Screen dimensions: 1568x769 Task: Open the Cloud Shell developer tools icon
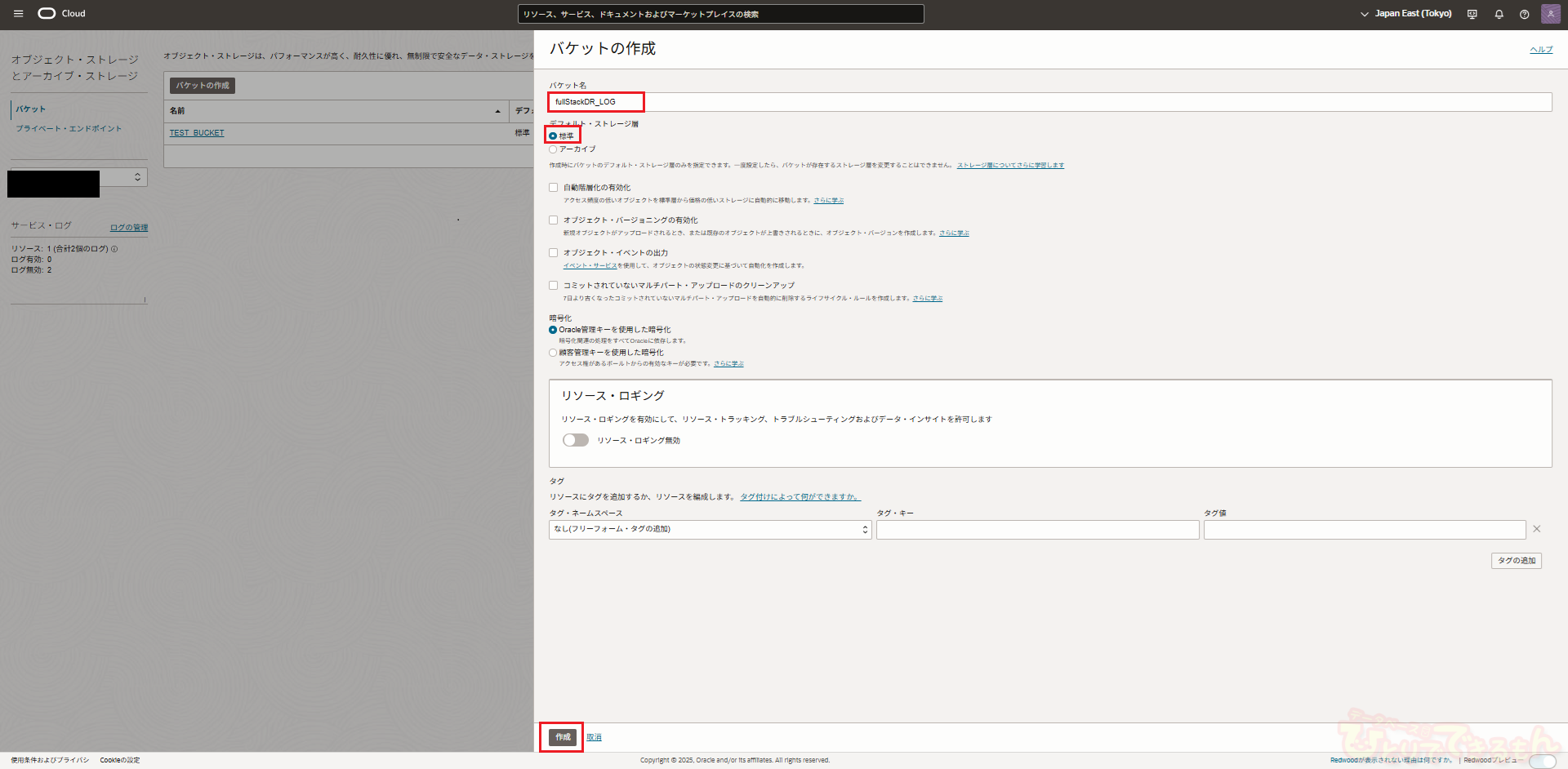[x=1472, y=14]
